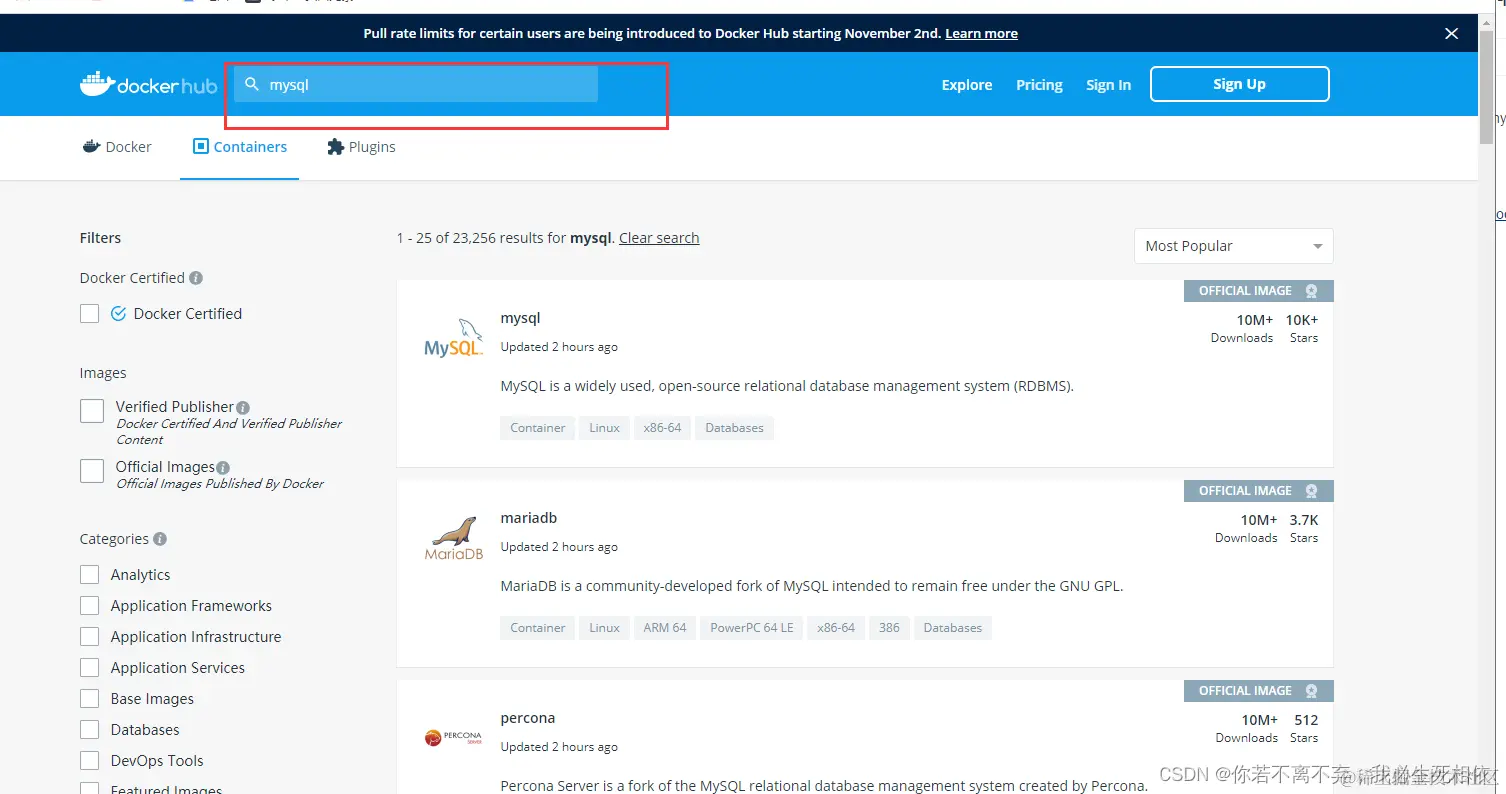Click the Docker Certified checkmark badge icon
The height and width of the screenshot is (794, 1506).
point(118,313)
